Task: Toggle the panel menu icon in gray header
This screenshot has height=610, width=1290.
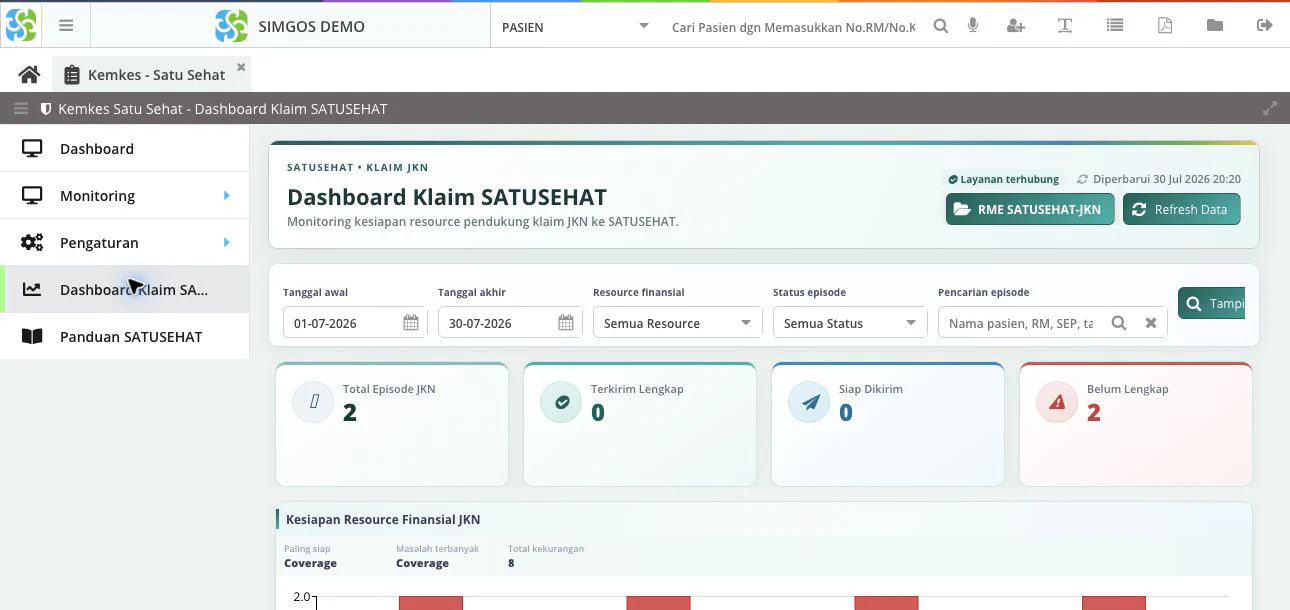Action: [21, 109]
